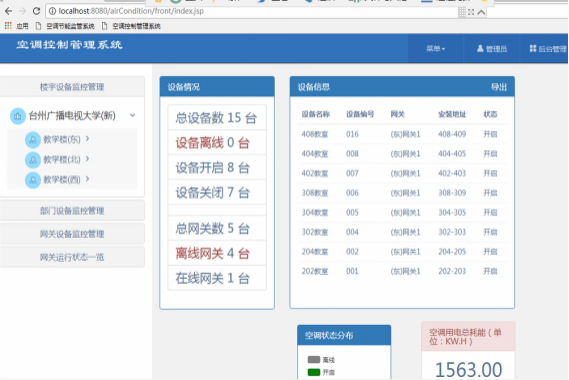
Task: Click the 管理员 user link
Action: tap(492, 49)
